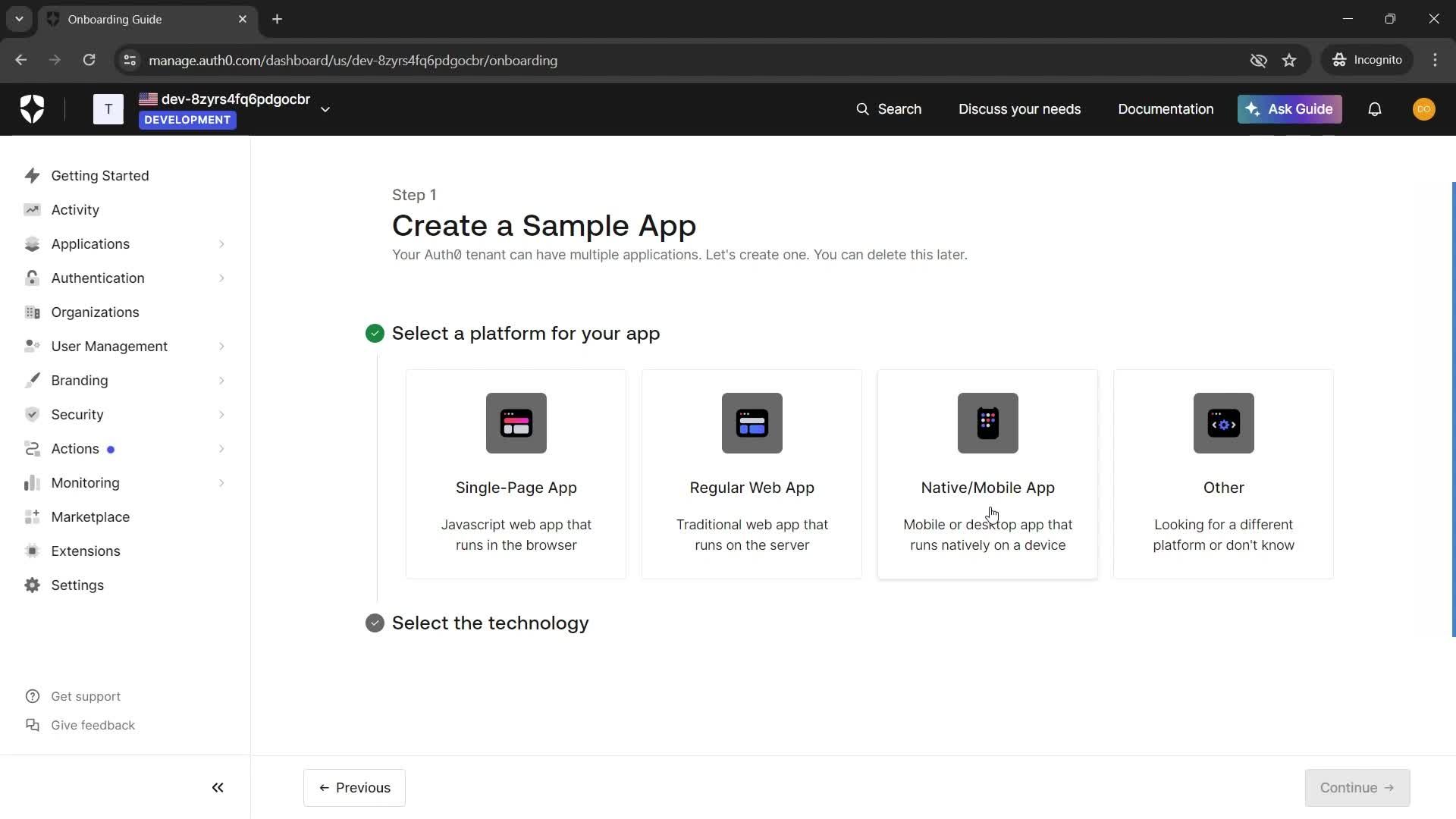Expand the Branding submenu chevron
Screen dimensions: 1456x819
click(221, 381)
